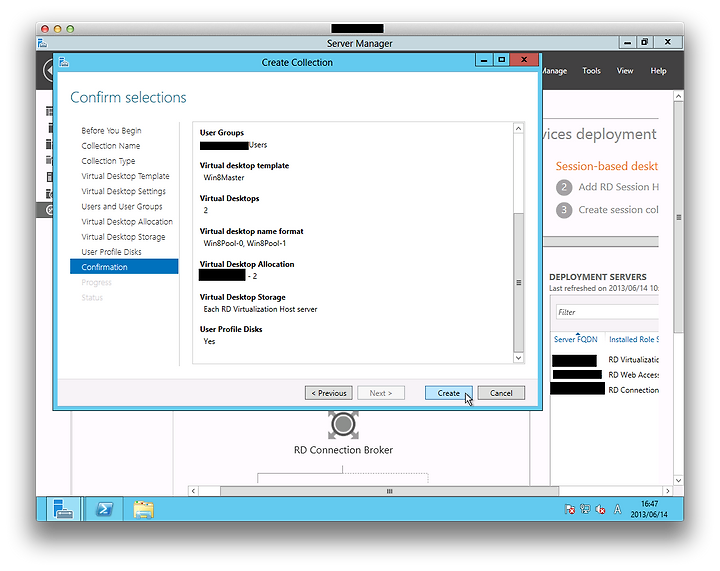Click the scroll-down arrow in confirmation list
This screenshot has width=720, height=571.
pyautogui.click(x=518, y=358)
